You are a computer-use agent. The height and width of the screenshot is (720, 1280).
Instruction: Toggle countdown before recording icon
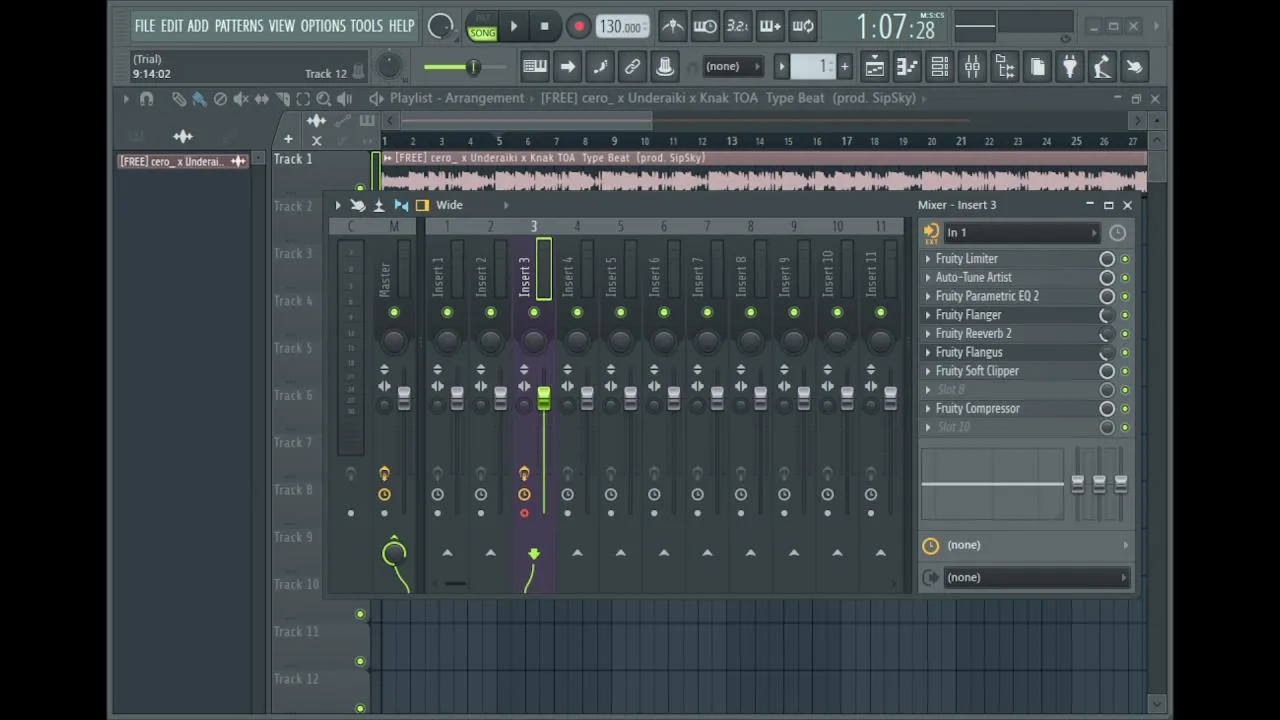[737, 26]
